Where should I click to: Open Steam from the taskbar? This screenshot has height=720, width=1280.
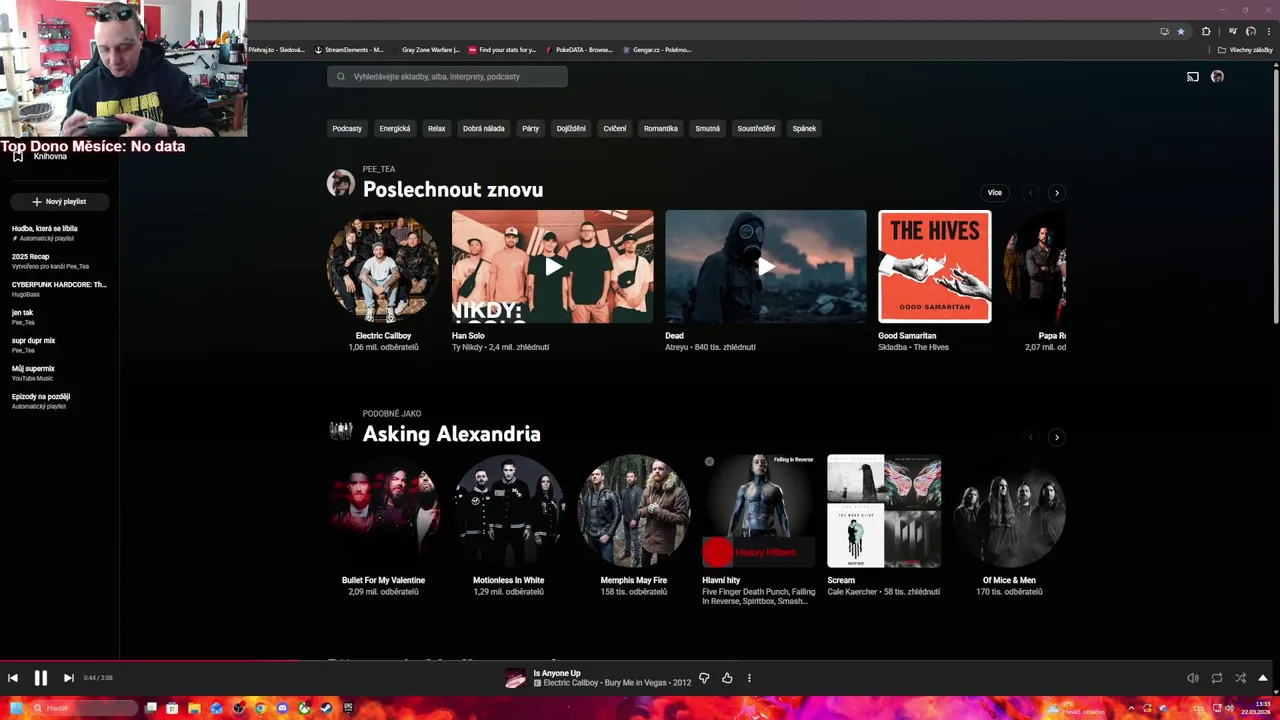(x=326, y=708)
